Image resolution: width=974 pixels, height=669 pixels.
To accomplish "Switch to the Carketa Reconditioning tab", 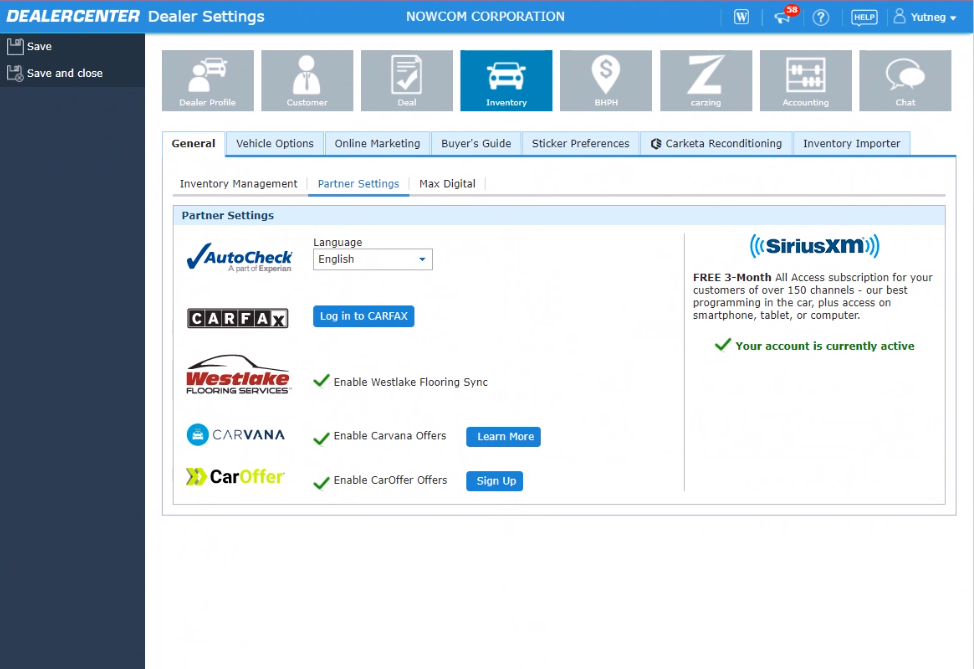I will click(716, 143).
